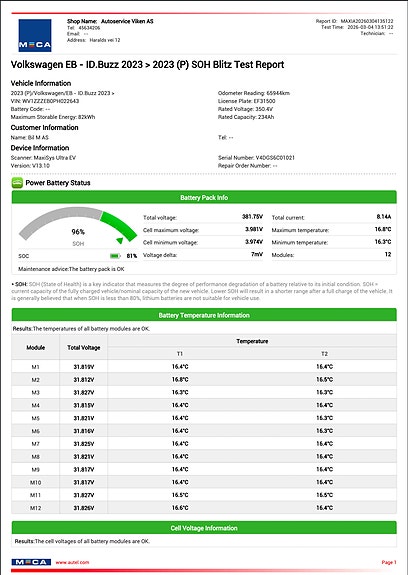Click the Page 1 footer label
The image size is (408, 575).
tap(389, 562)
